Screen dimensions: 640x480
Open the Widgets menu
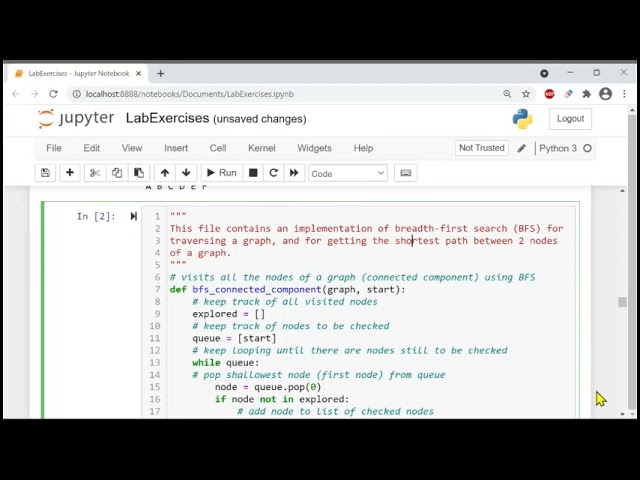tap(314, 148)
